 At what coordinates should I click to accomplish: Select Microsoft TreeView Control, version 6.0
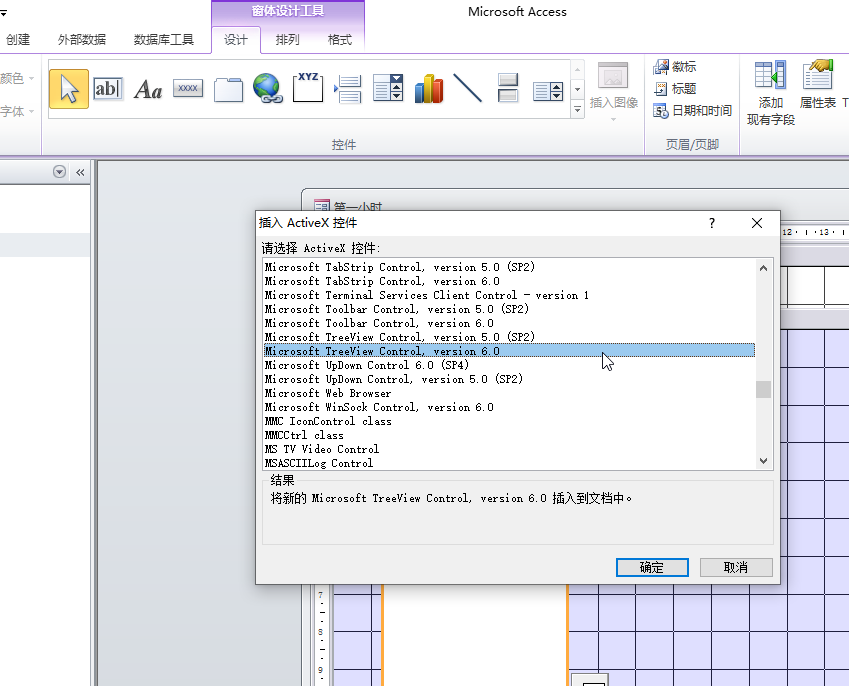[x=509, y=351]
